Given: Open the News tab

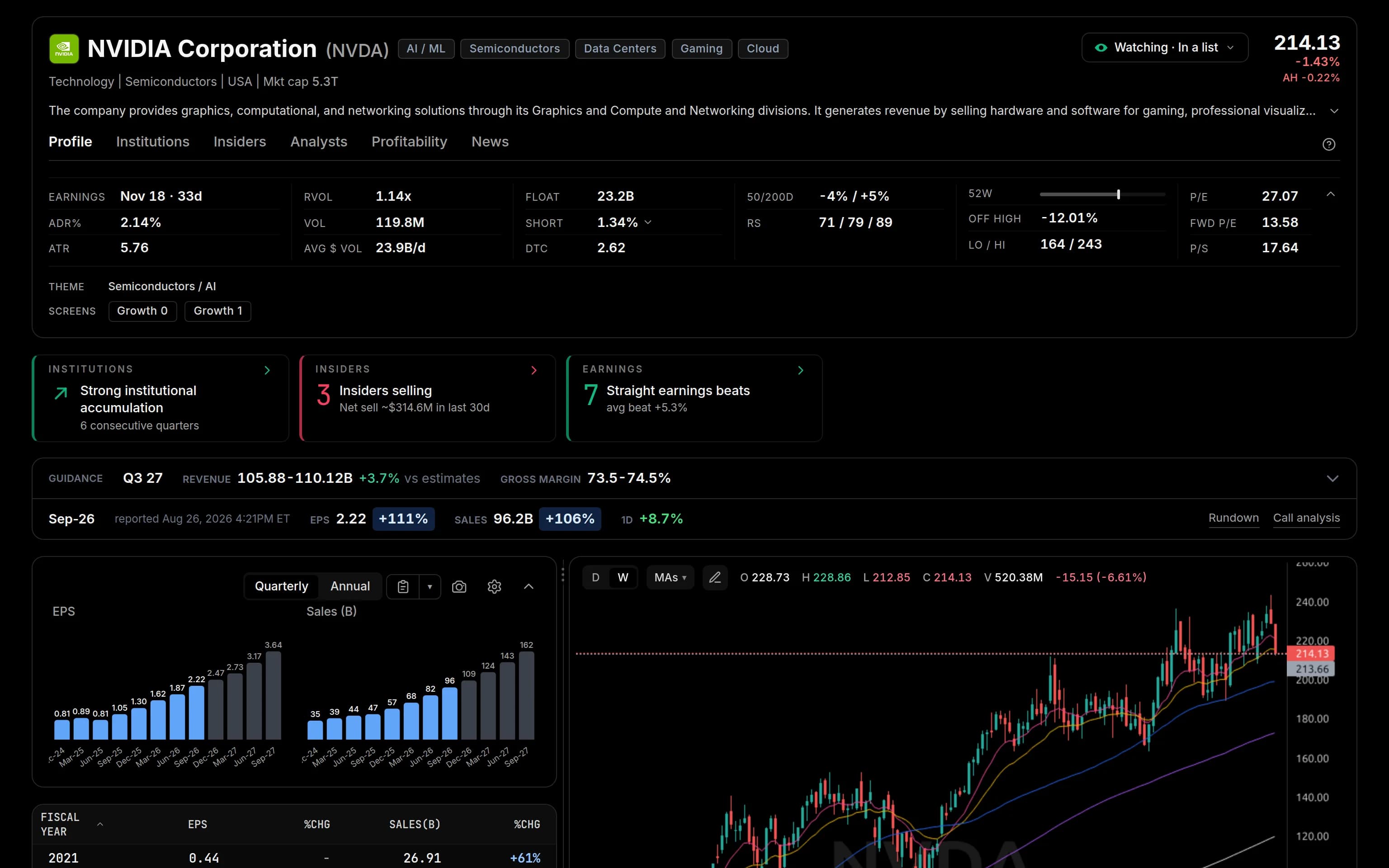Looking at the screenshot, I should pyautogui.click(x=490, y=142).
